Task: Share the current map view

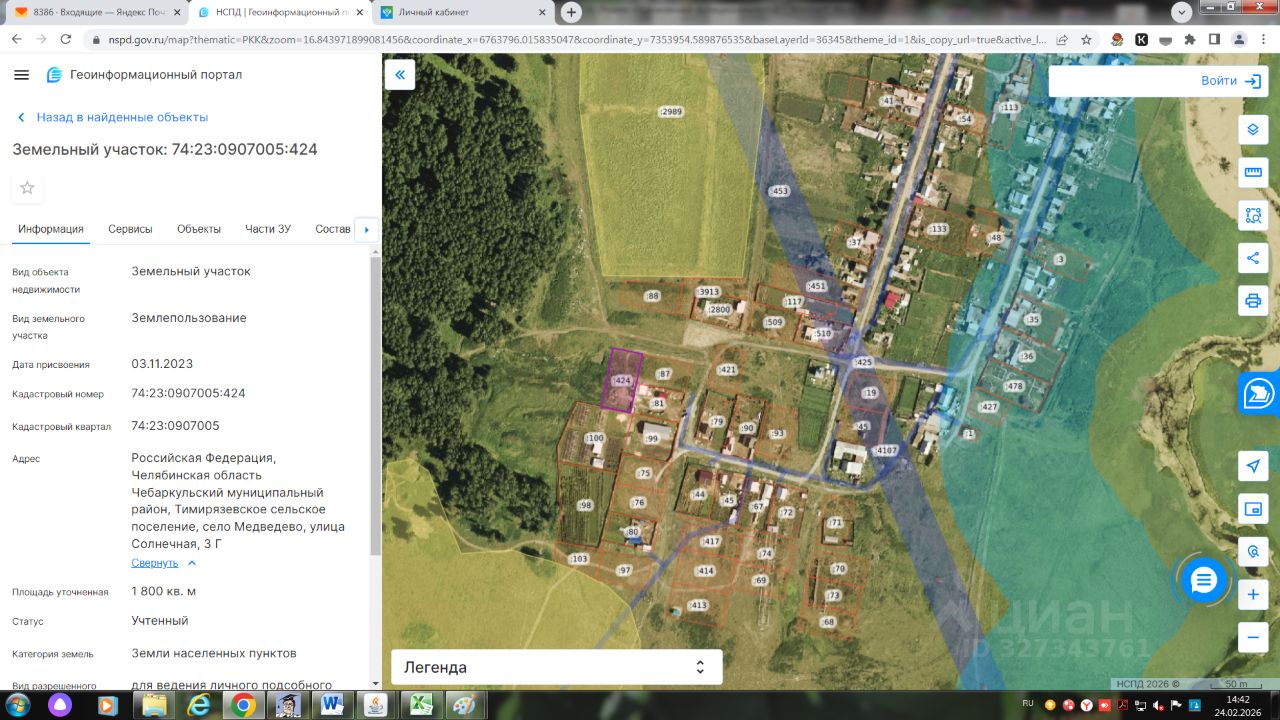Action: pyautogui.click(x=1253, y=257)
